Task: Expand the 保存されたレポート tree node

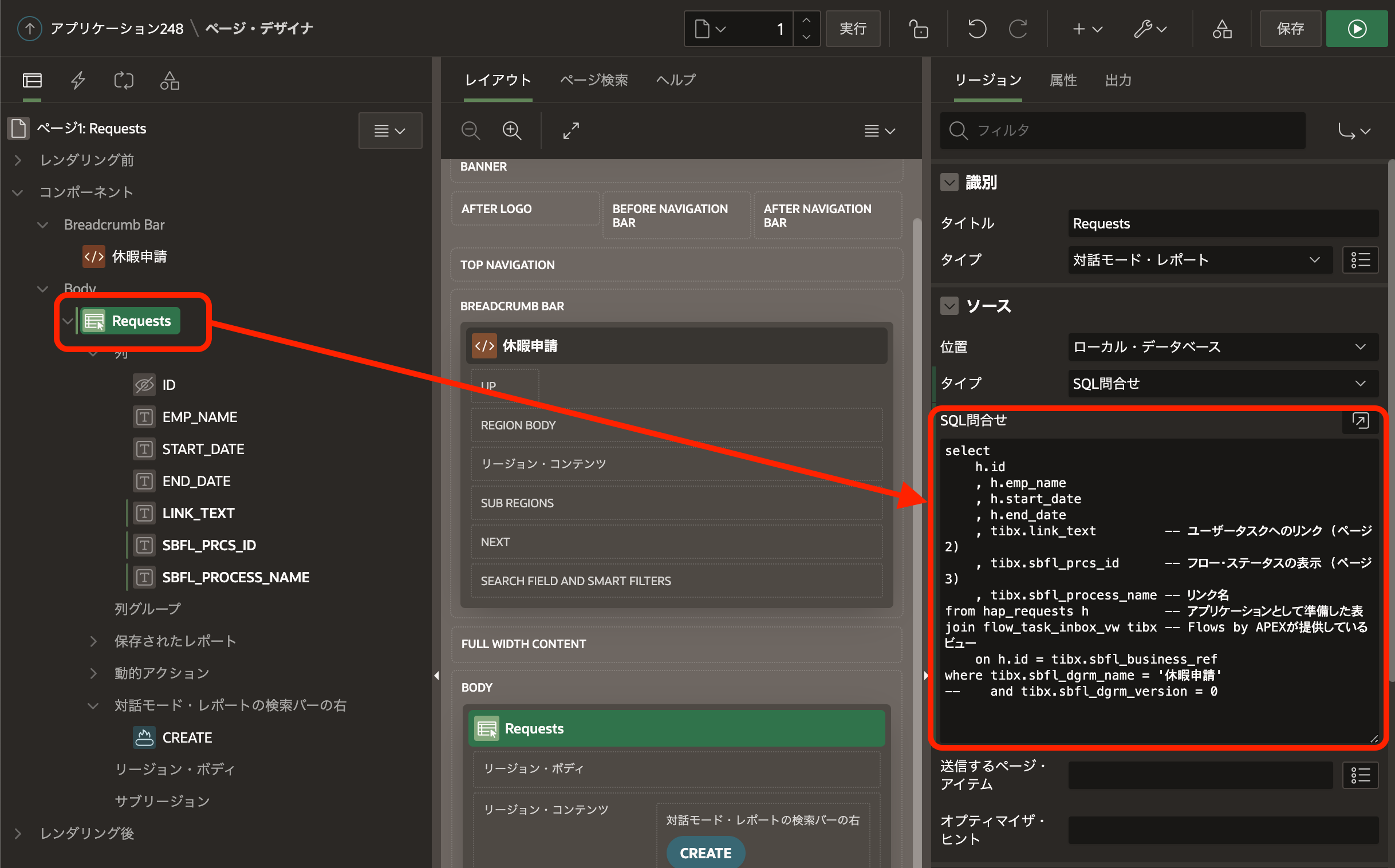Action: (93, 641)
